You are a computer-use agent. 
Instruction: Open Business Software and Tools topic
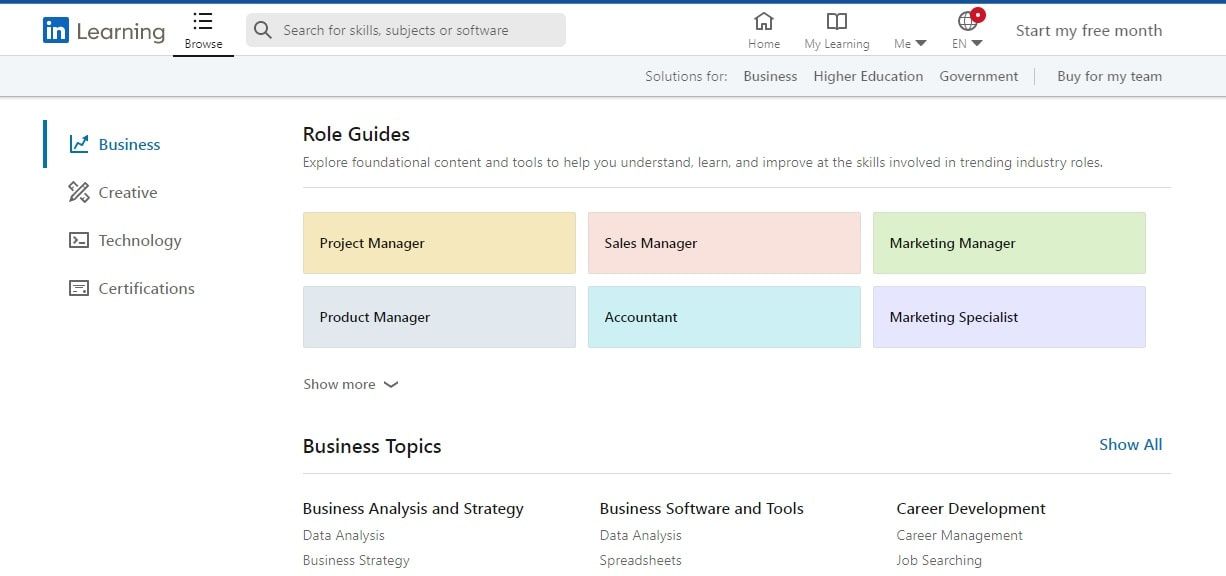tap(702, 508)
